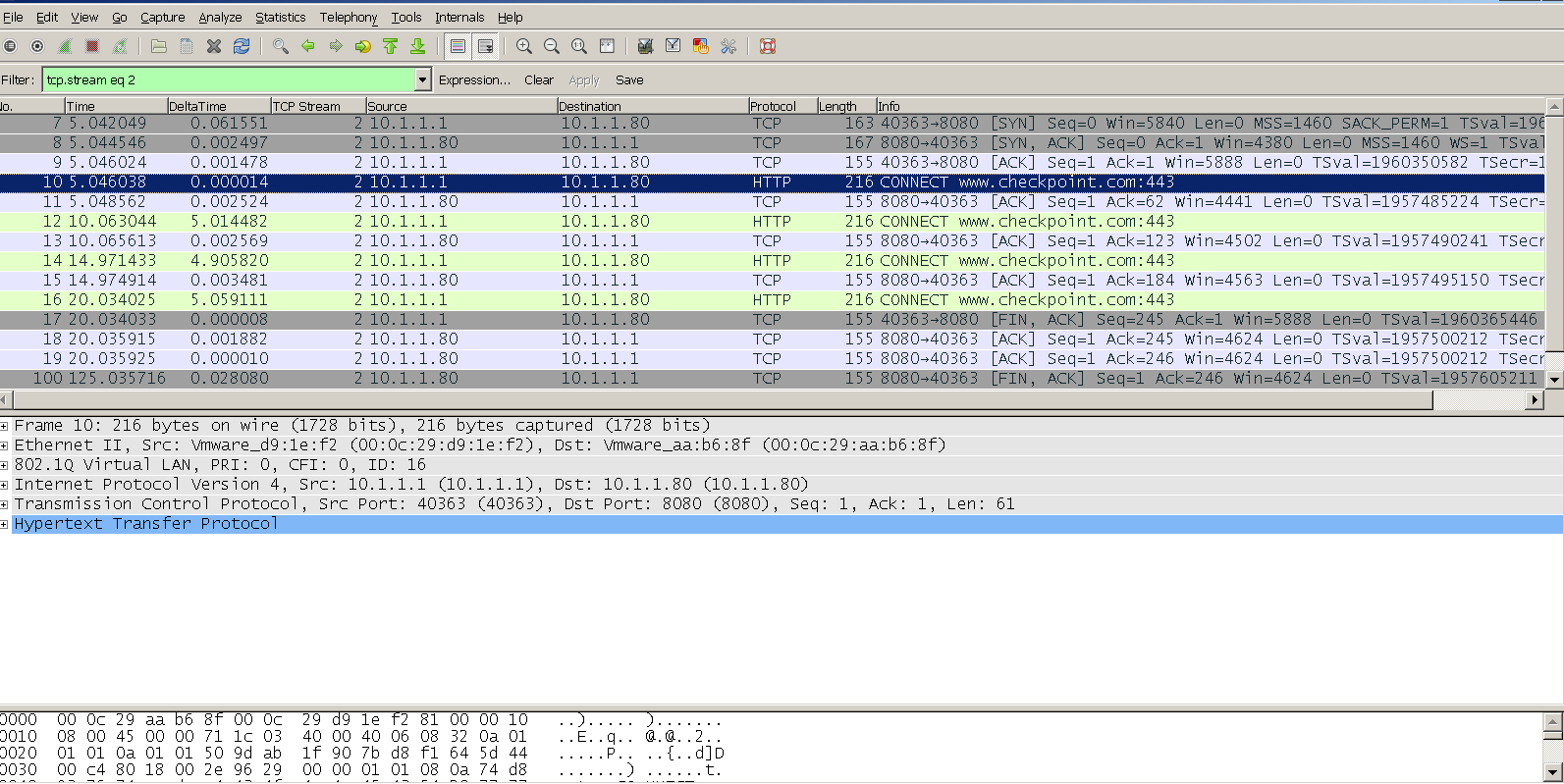The width and height of the screenshot is (1564, 784).
Task: Open the Capture menu
Action: pos(162,17)
